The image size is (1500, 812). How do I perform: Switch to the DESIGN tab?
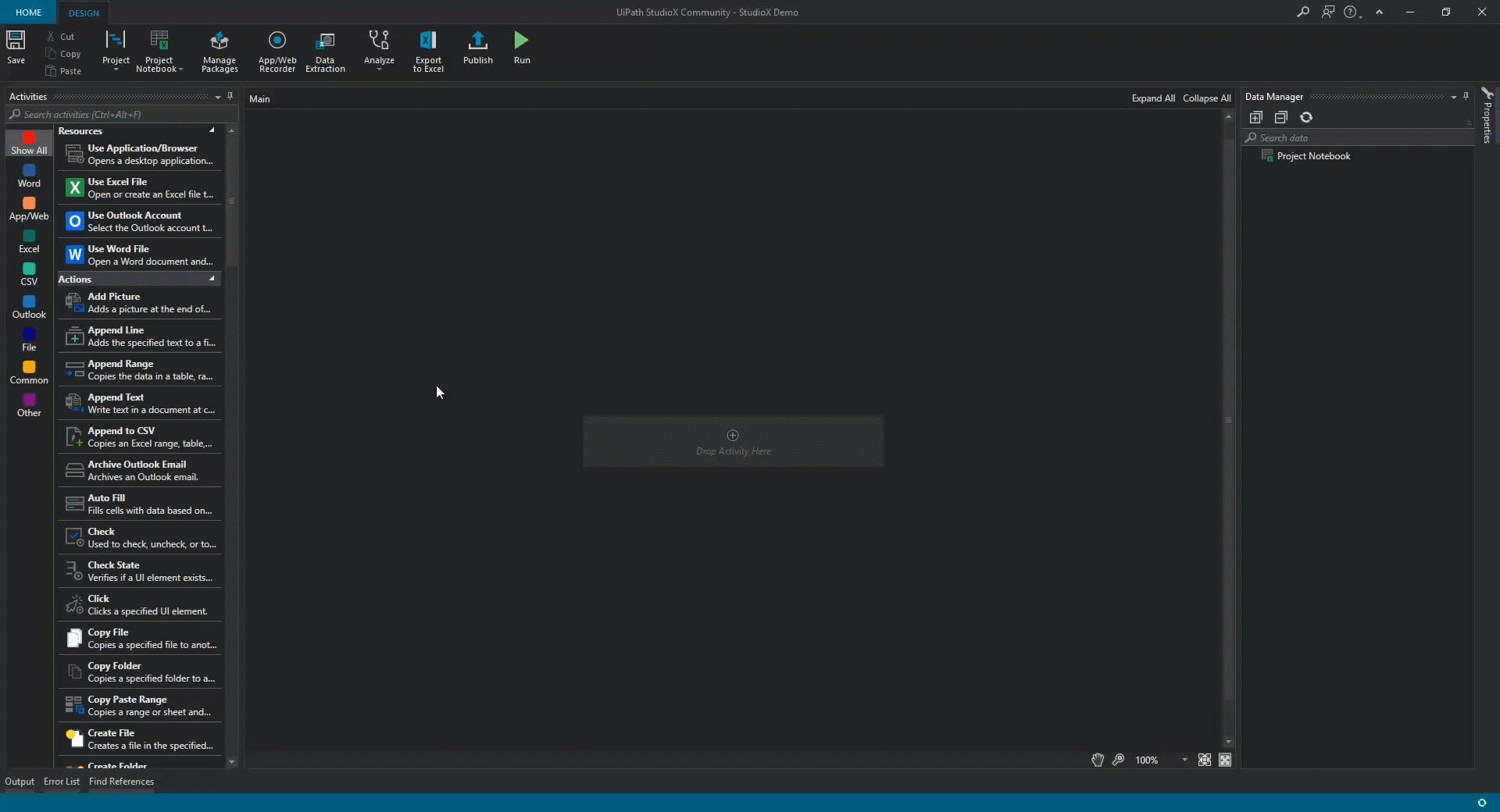[x=84, y=13]
